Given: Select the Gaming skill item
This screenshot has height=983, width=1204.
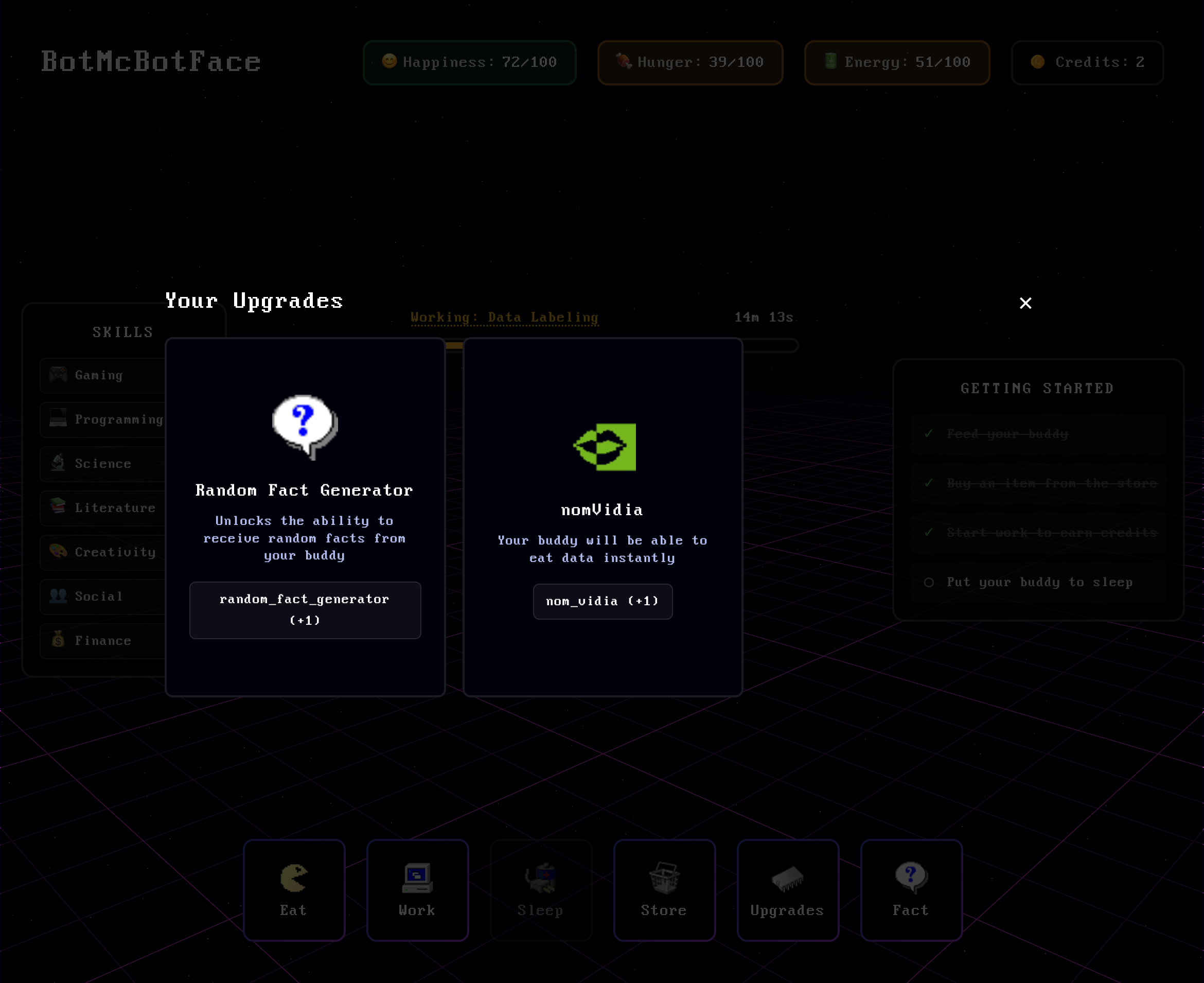Looking at the screenshot, I should tap(102, 375).
